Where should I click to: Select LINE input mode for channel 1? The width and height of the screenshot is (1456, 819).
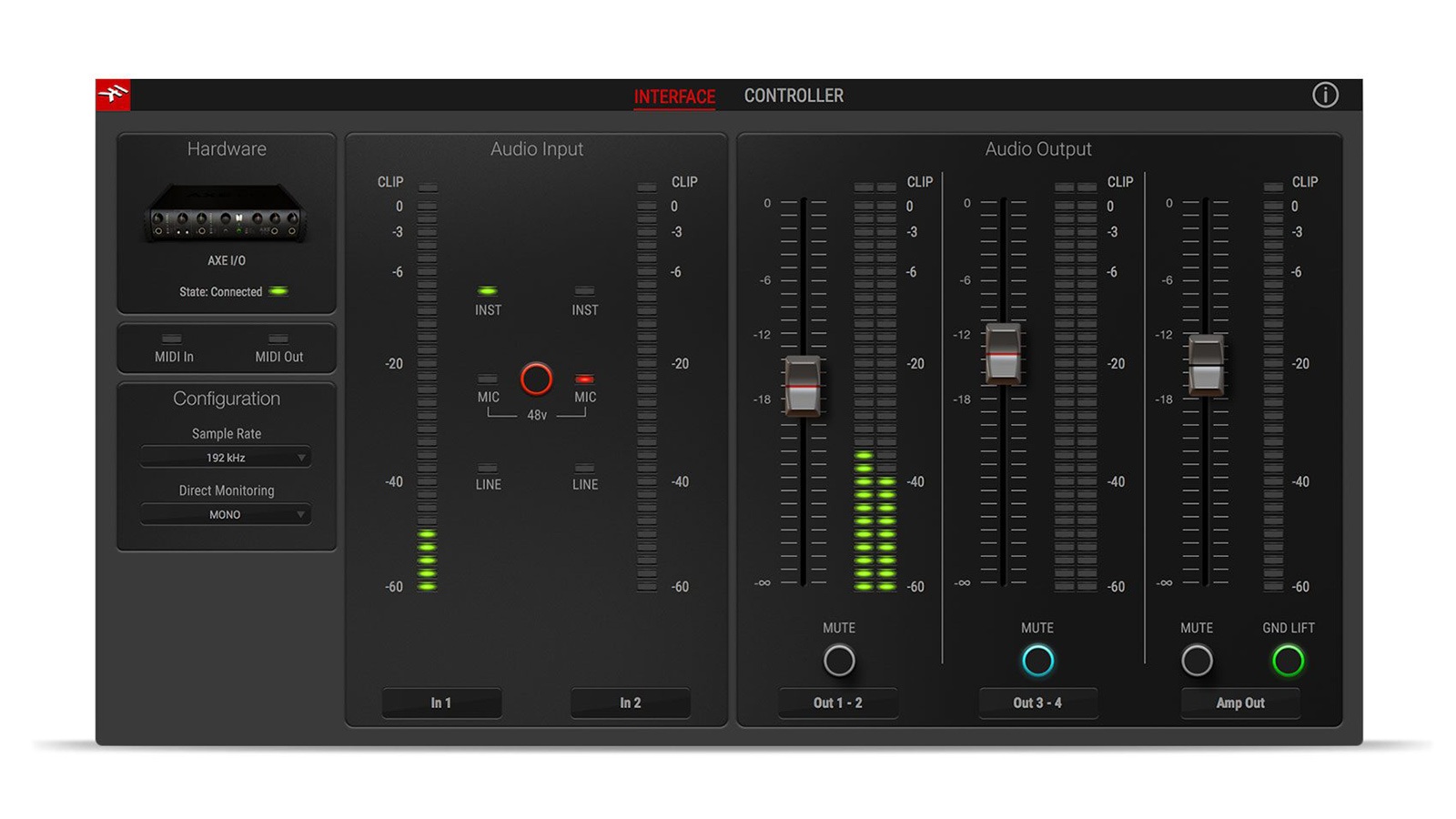pos(489,474)
